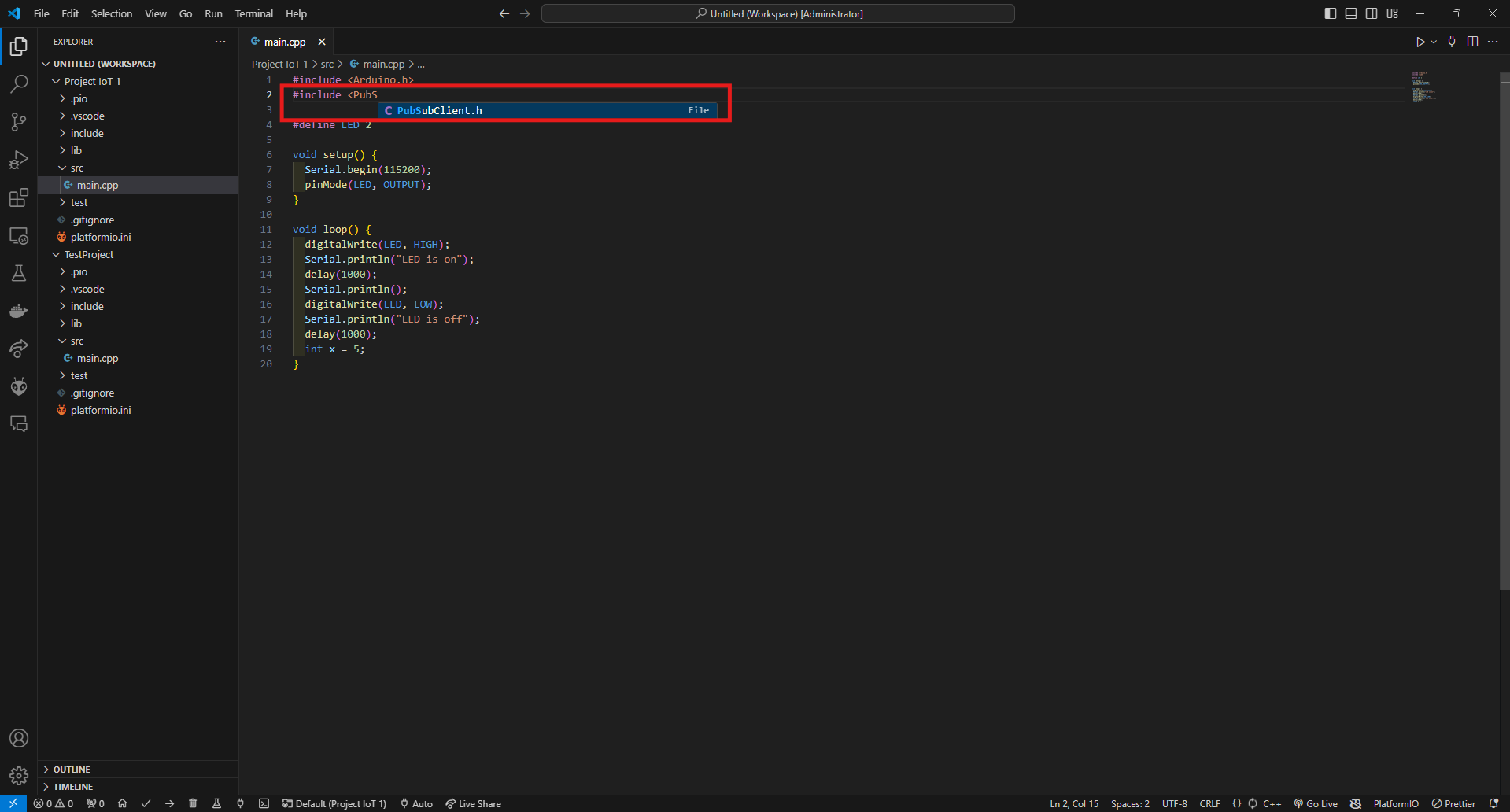The width and height of the screenshot is (1510, 812).
Task: Click PlatformIO upload plug icon in editor toolbar
Action: pyautogui.click(x=1452, y=42)
